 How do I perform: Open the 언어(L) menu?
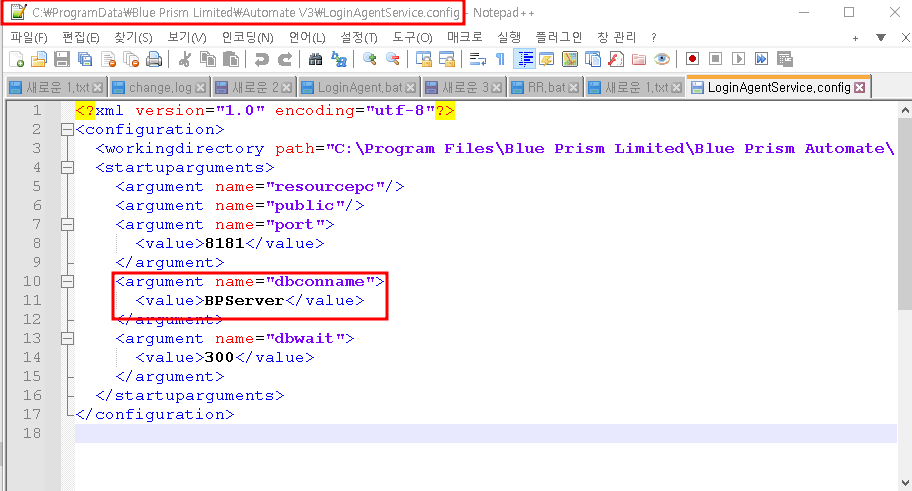(x=307, y=37)
